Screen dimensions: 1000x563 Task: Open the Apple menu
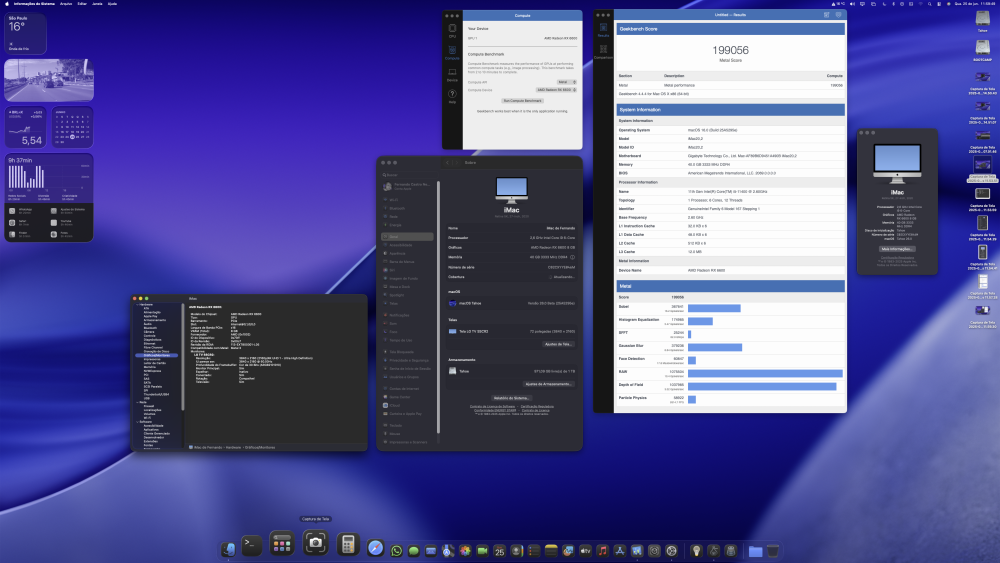7,4
